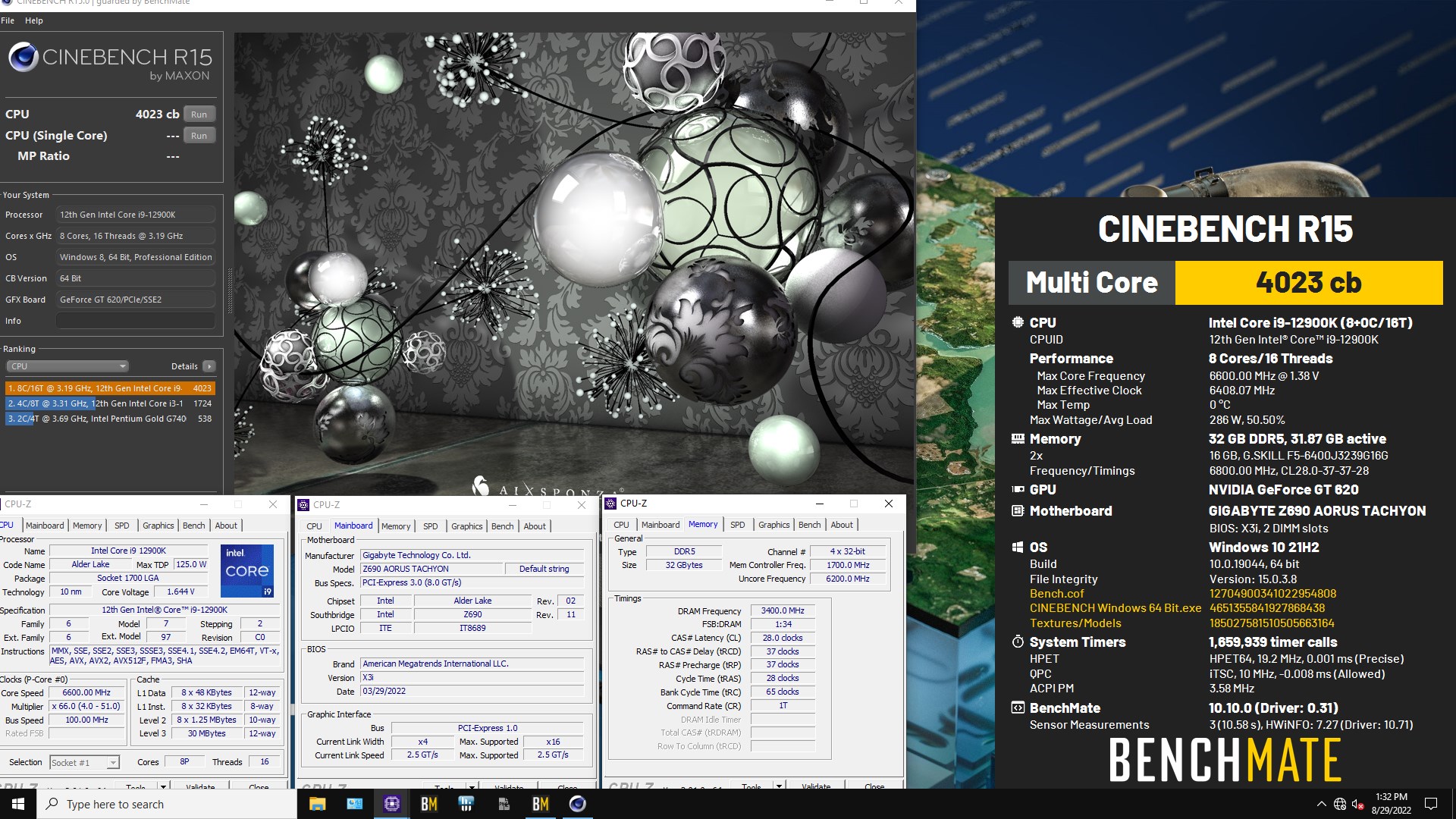Image resolution: width=1456 pixels, height=819 pixels.
Task: Click the Cinebench R15 logo icon
Action: 23,57
